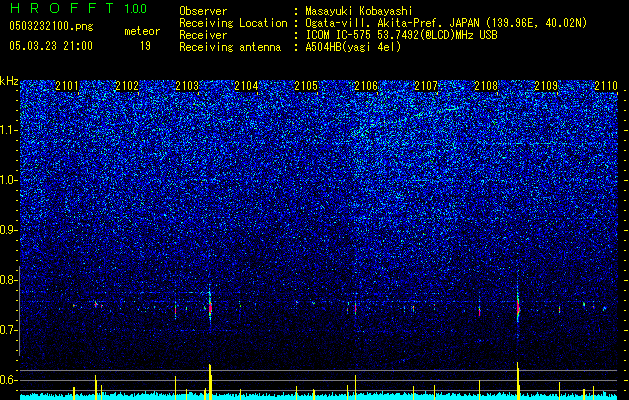Click the A504HB(yagi 4el) antenna text
The height and width of the screenshot is (400, 629).
pos(353,47)
